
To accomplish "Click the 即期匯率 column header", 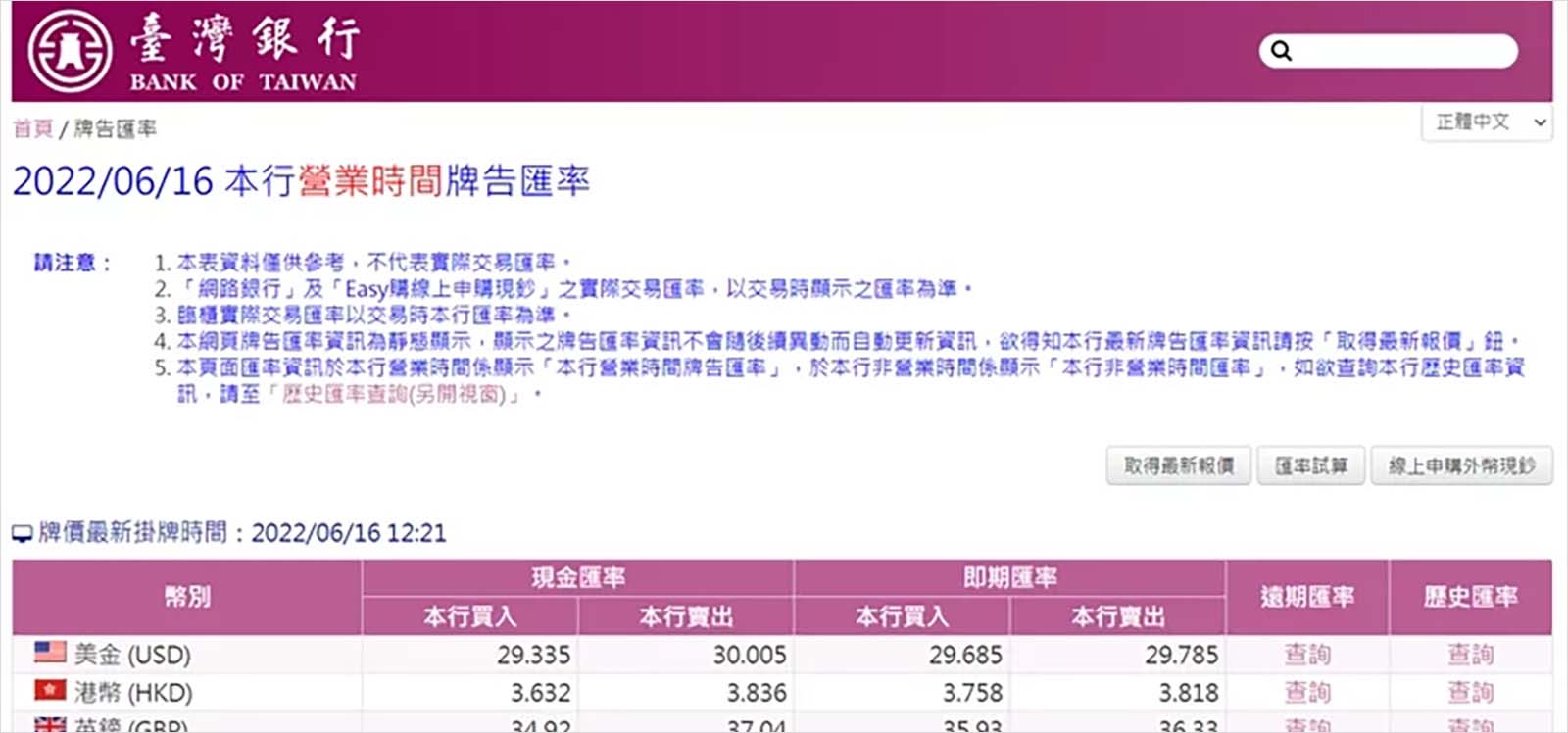I will 1010,577.
